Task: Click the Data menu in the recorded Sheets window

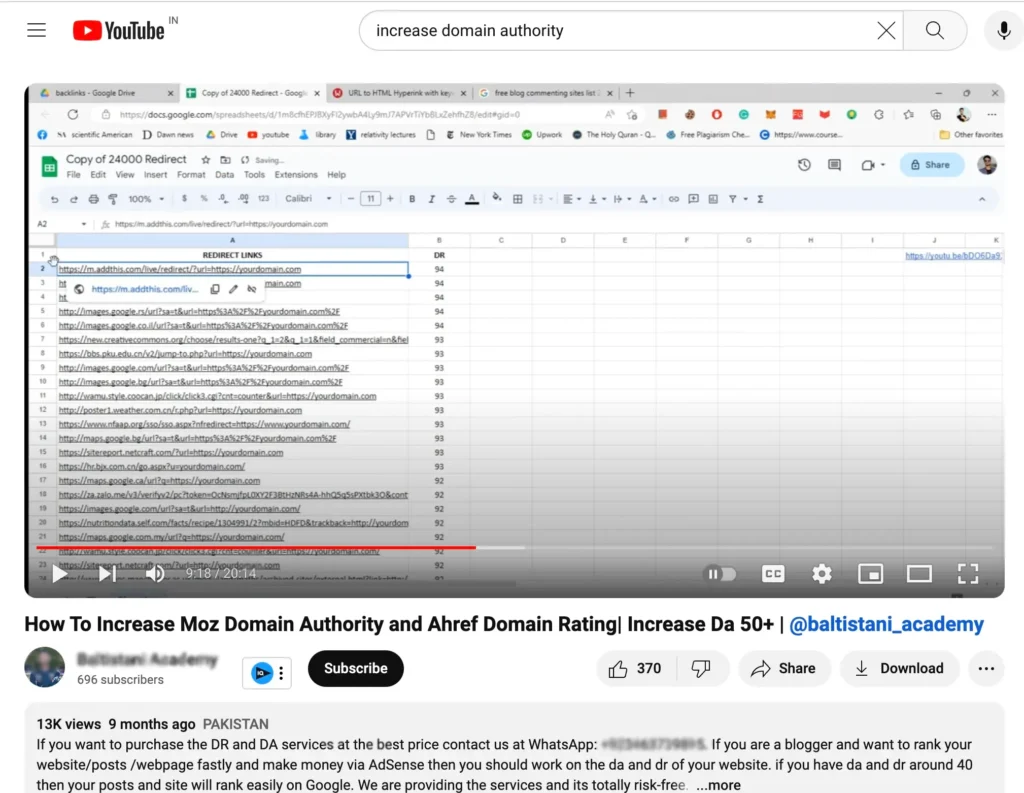Action: 224,175
